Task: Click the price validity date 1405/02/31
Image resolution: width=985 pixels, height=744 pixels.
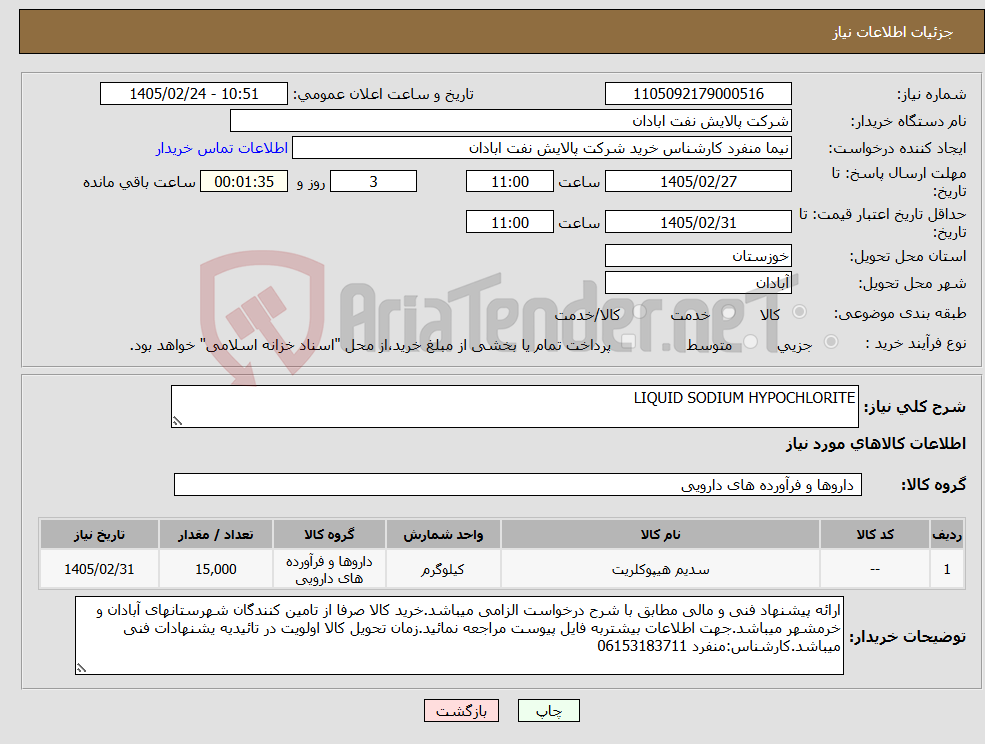Action: 698,222
